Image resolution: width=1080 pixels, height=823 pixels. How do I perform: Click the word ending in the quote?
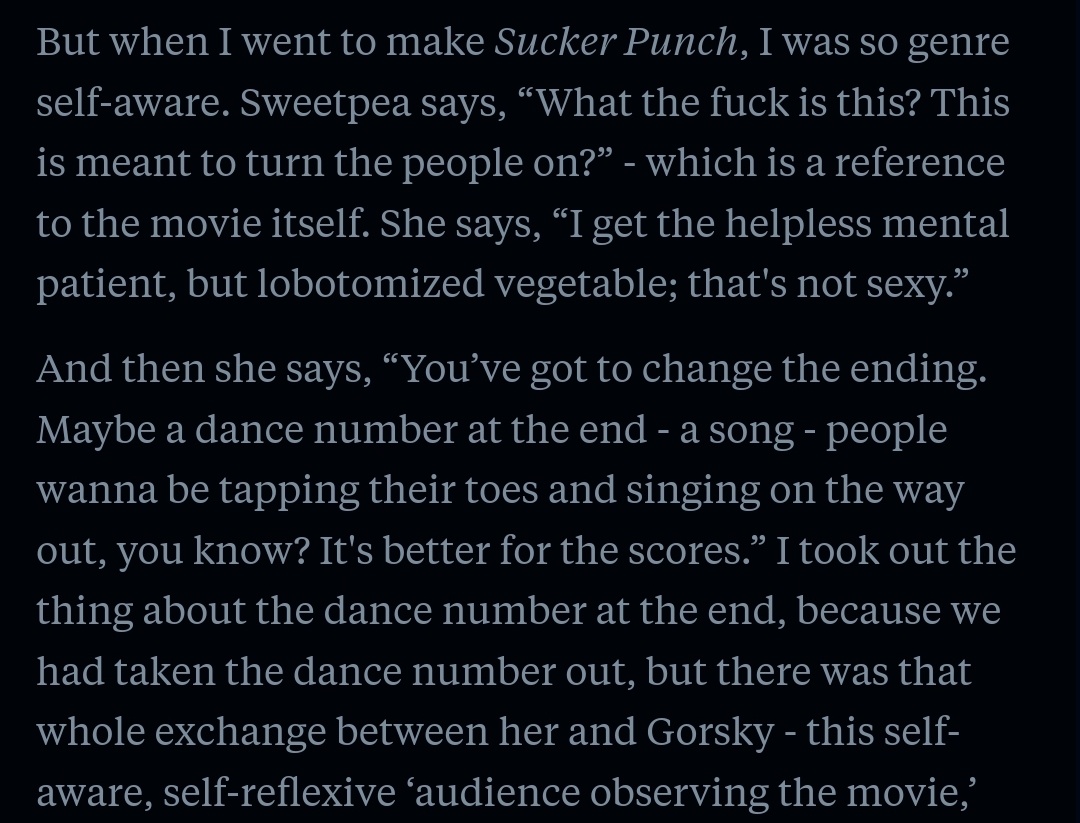point(917,371)
